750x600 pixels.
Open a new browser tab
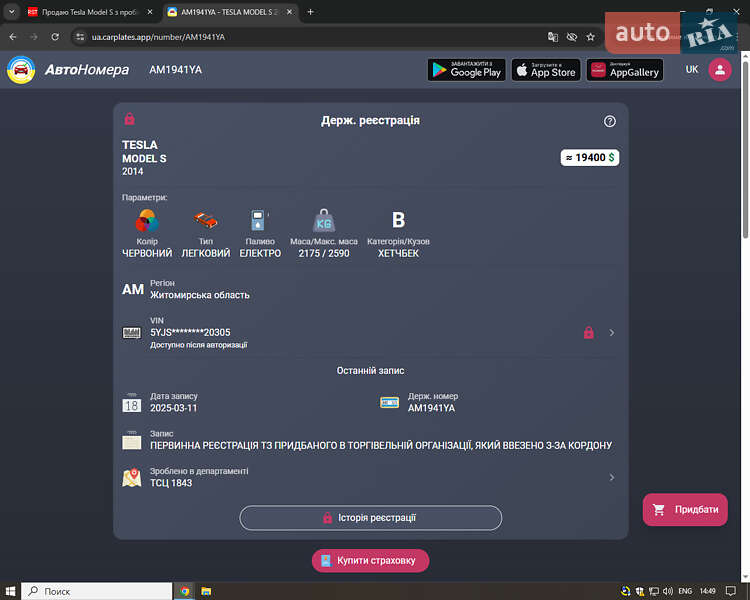[310, 12]
